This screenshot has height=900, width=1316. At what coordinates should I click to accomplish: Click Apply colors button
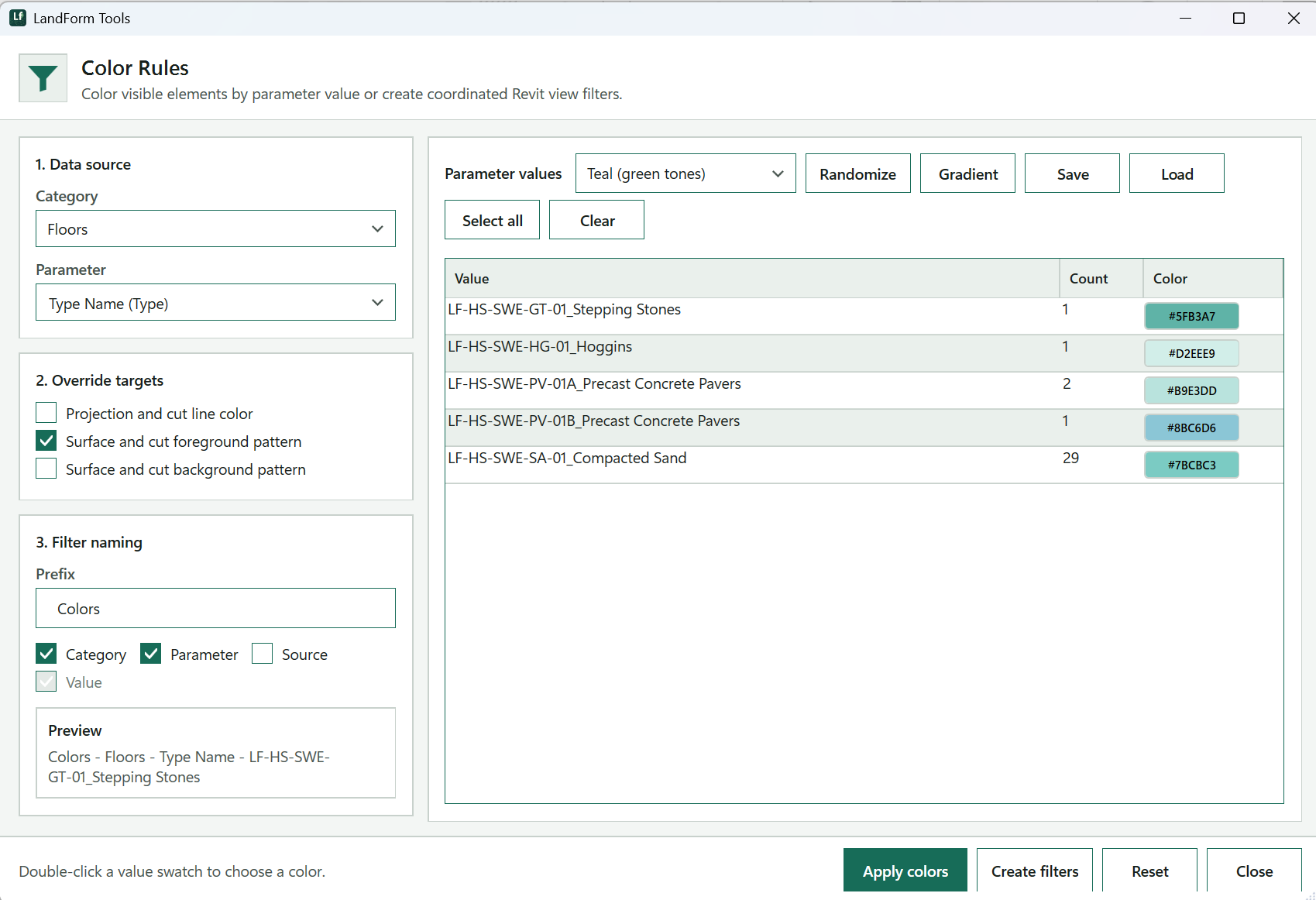905,871
